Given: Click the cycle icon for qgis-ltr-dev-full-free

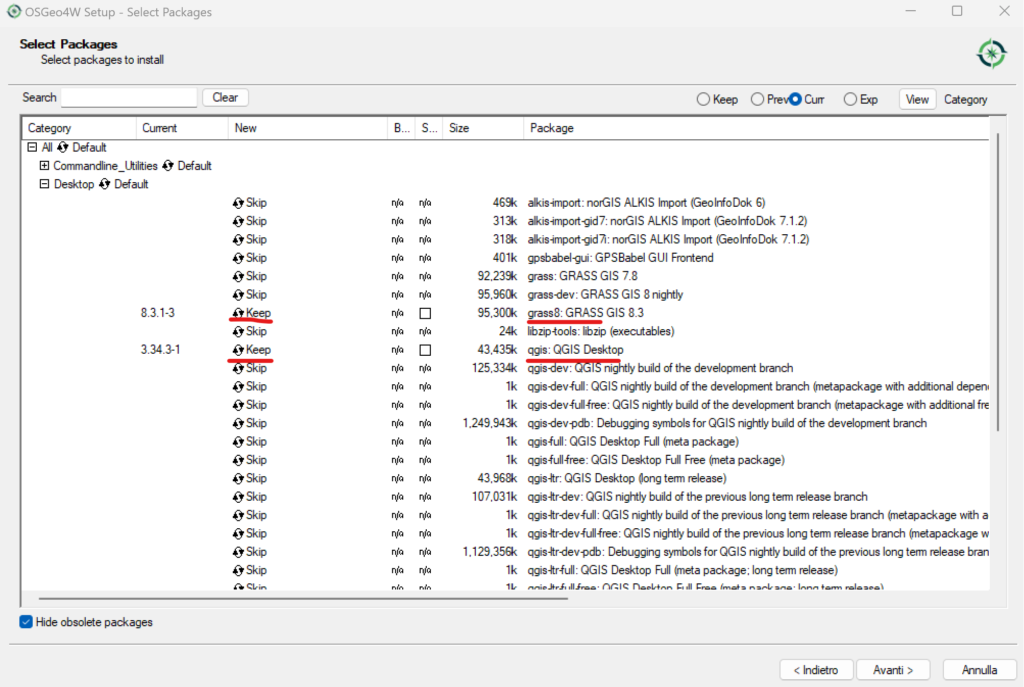Looking at the screenshot, I should click(x=238, y=534).
